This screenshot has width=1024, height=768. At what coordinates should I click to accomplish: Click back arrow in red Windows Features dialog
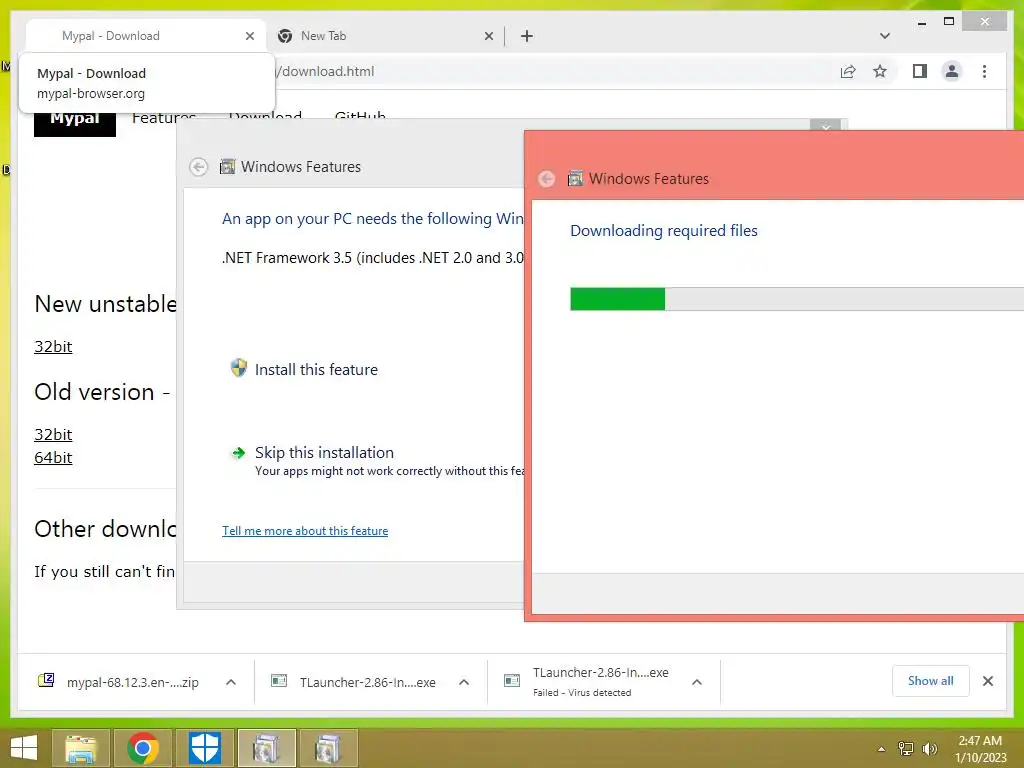[547, 179]
